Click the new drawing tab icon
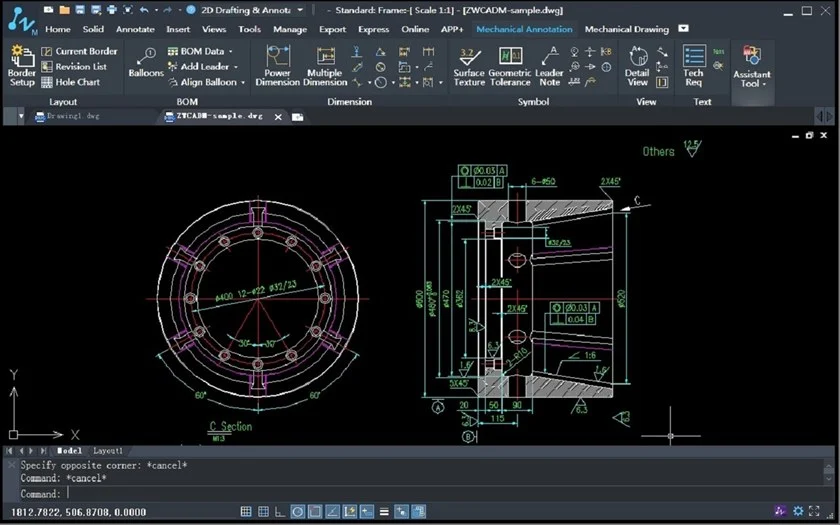This screenshot has width=840, height=525. [297, 117]
